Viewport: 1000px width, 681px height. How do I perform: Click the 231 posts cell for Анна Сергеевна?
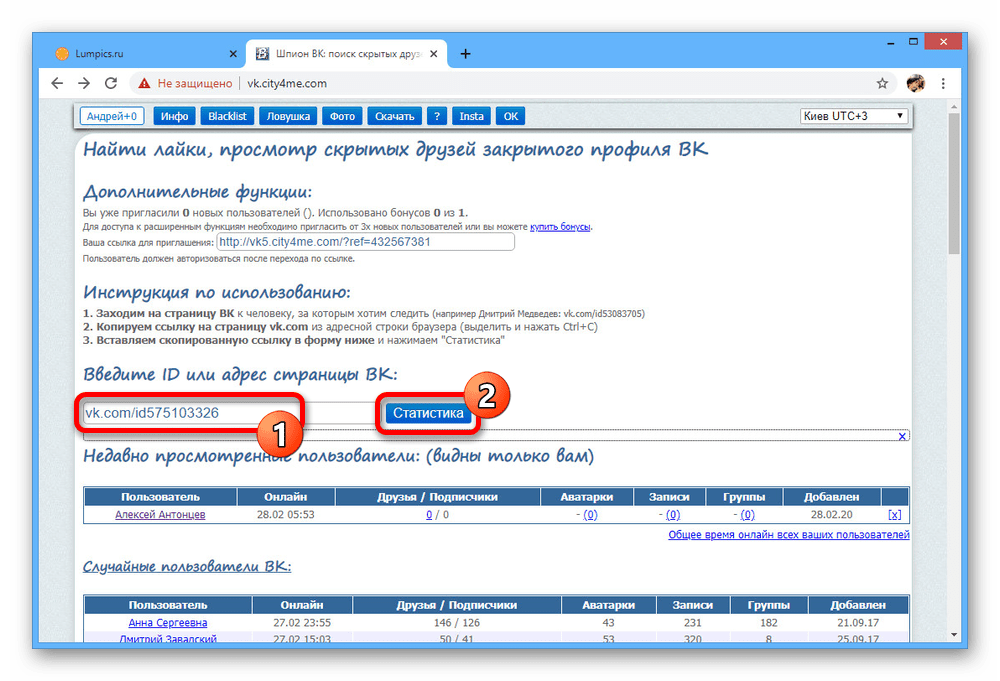[x=693, y=622]
